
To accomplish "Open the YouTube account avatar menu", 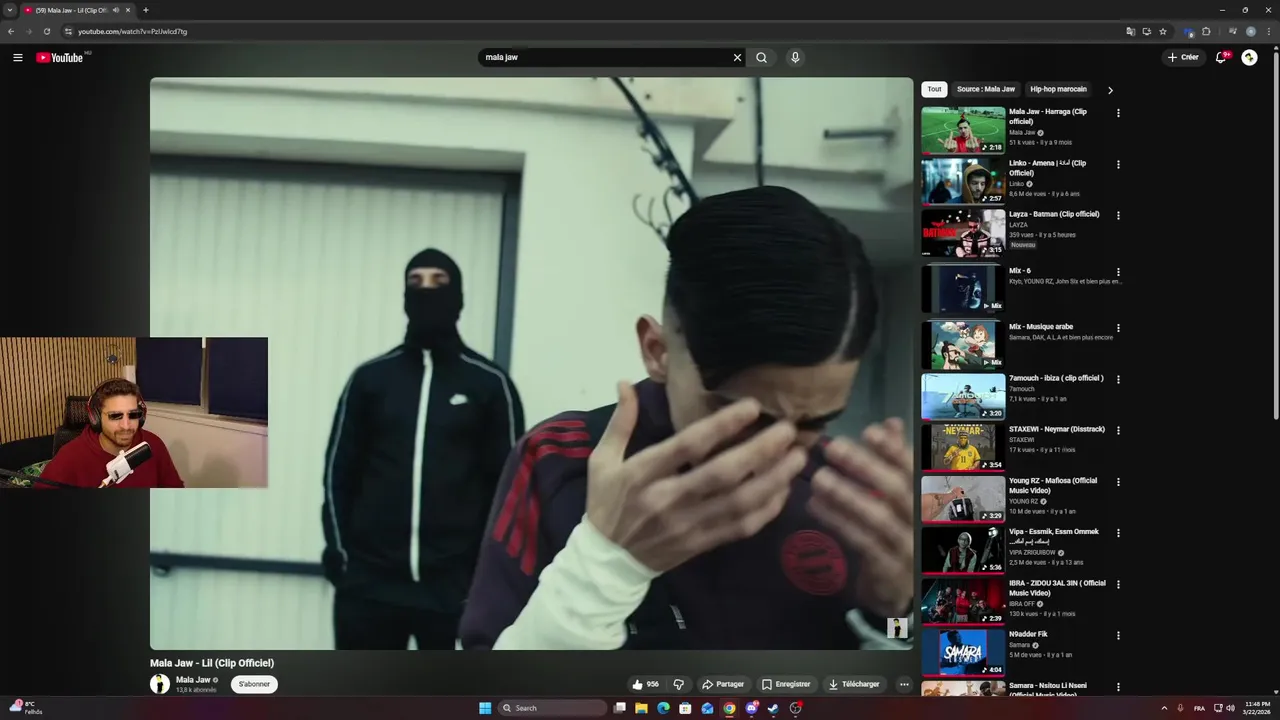I will click(x=1249, y=57).
